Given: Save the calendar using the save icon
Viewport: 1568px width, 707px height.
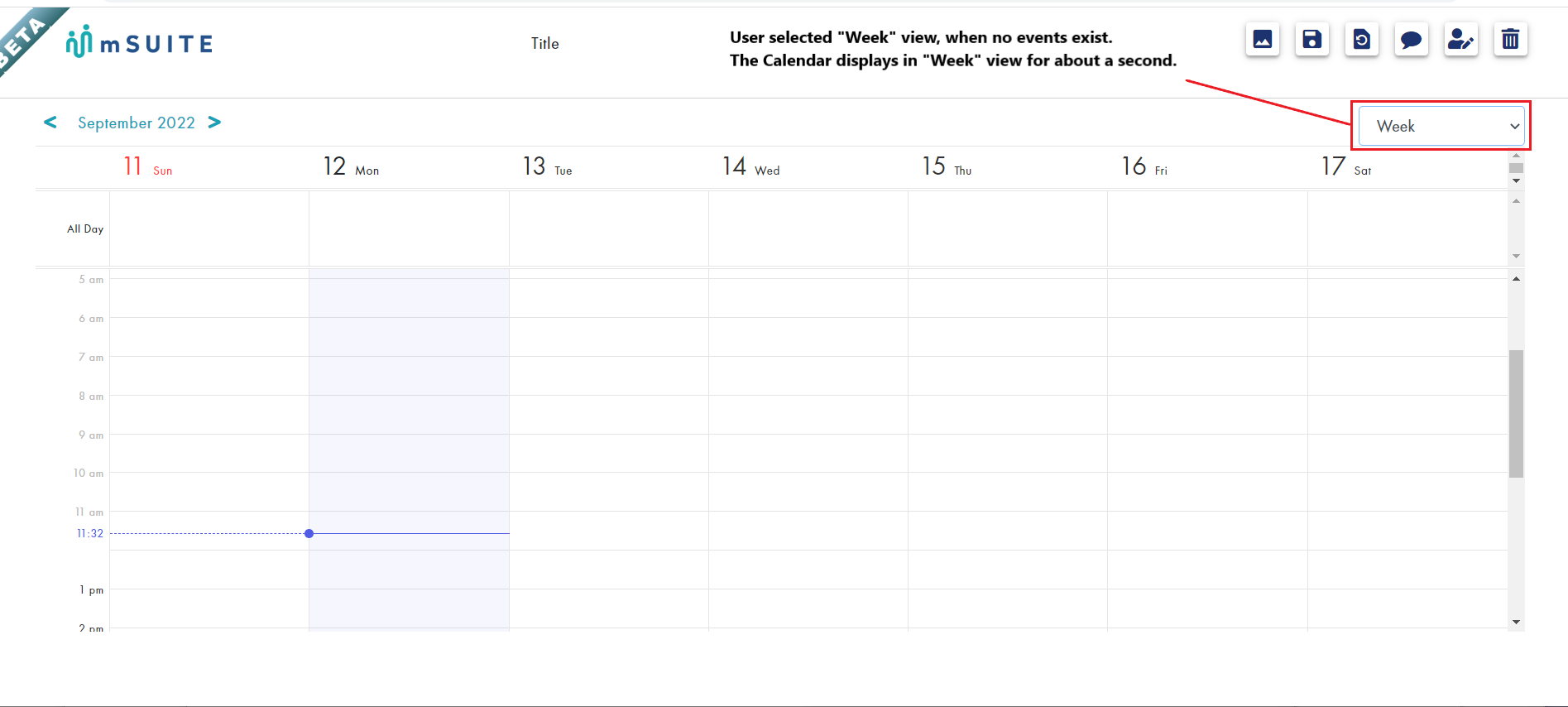Looking at the screenshot, I should coord(1311,39).
